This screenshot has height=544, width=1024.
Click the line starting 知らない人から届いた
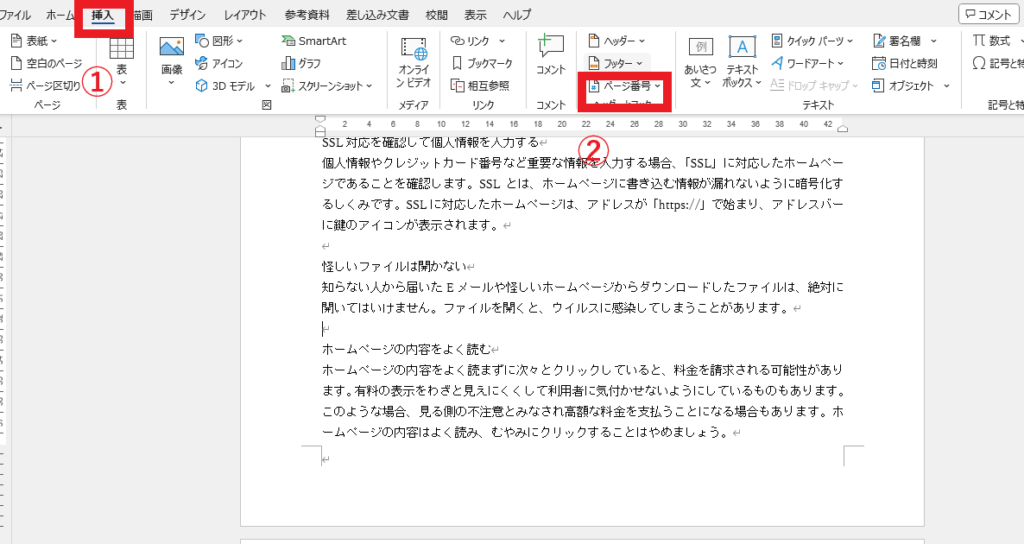coord(583,287)
